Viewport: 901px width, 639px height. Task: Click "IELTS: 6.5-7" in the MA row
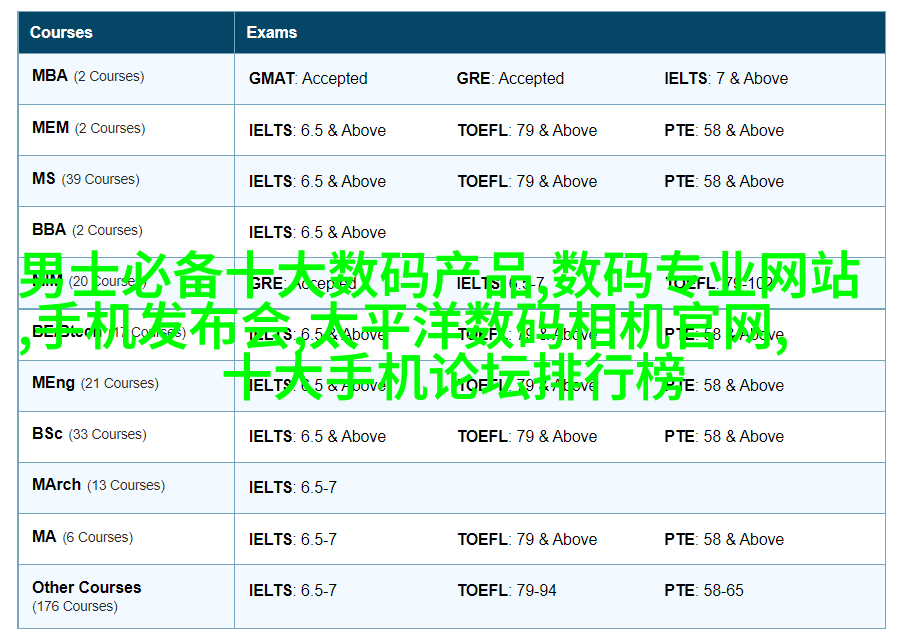coord(292,540)
